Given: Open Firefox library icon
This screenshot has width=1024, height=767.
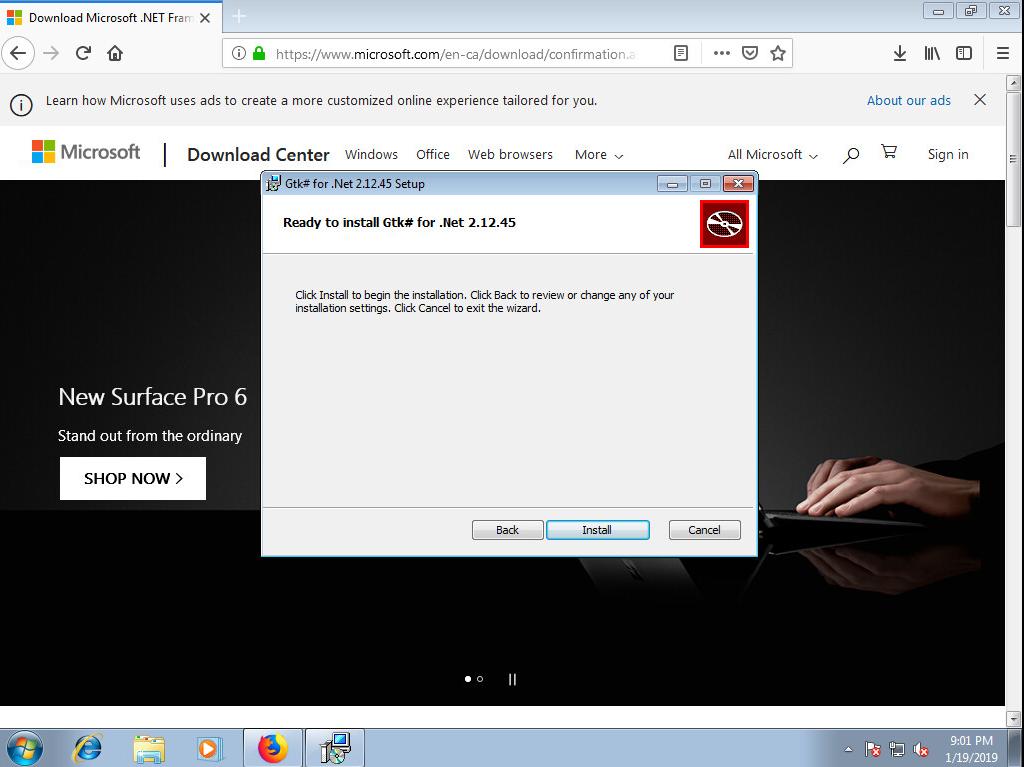Looking at the screenshot, I should tap(932, 54).
